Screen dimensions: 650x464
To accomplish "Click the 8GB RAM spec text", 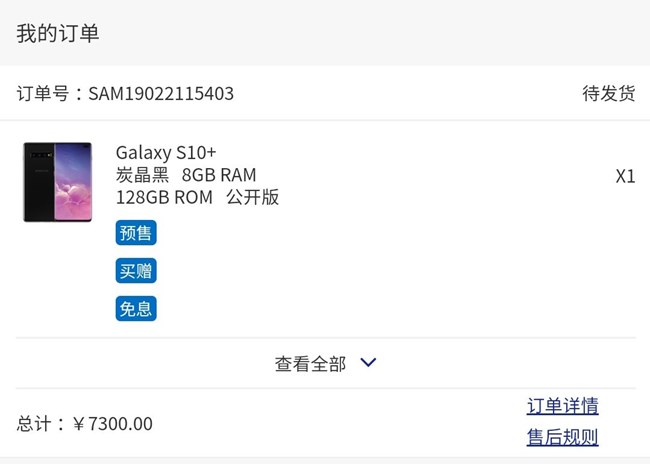I will point(219,175).
